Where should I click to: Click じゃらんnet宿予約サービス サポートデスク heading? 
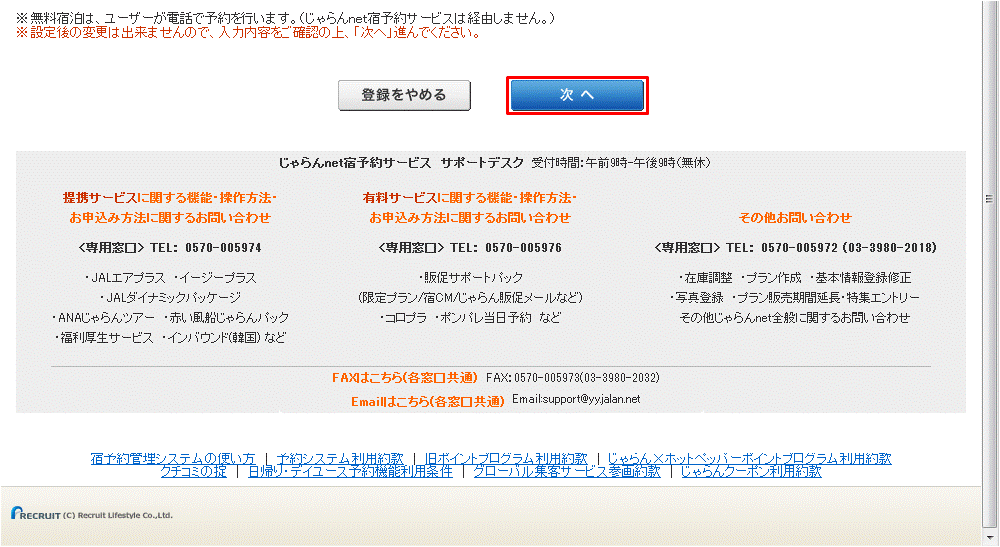401,163
